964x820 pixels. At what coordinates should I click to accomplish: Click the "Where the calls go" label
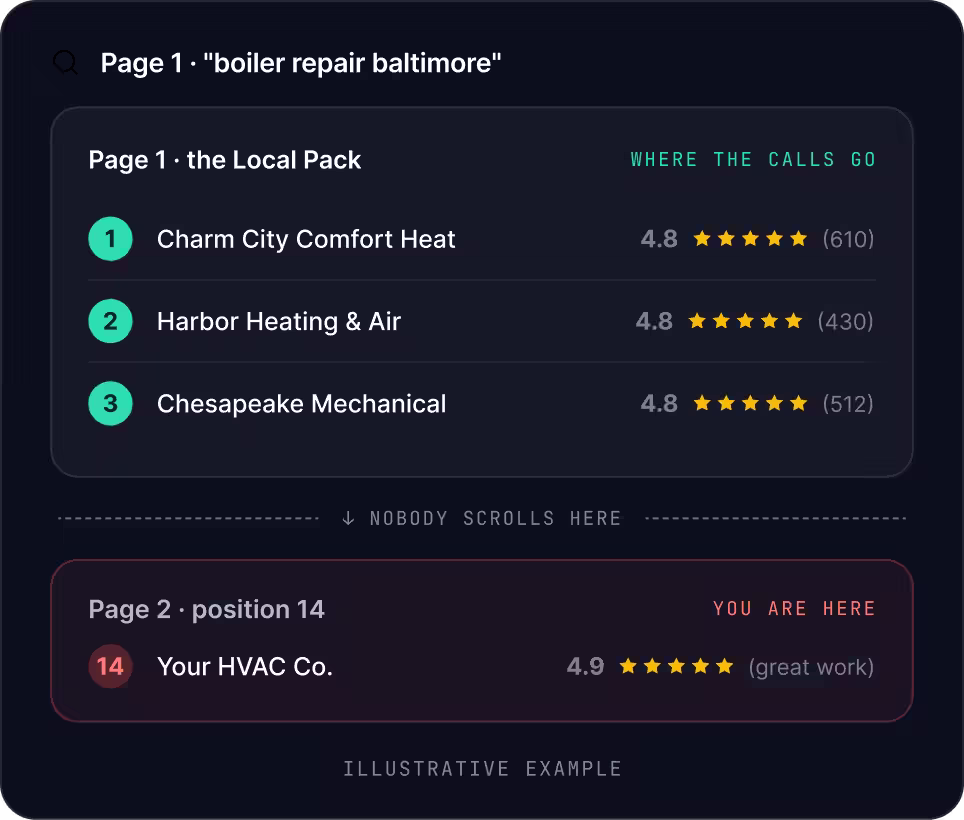point(753,159)
